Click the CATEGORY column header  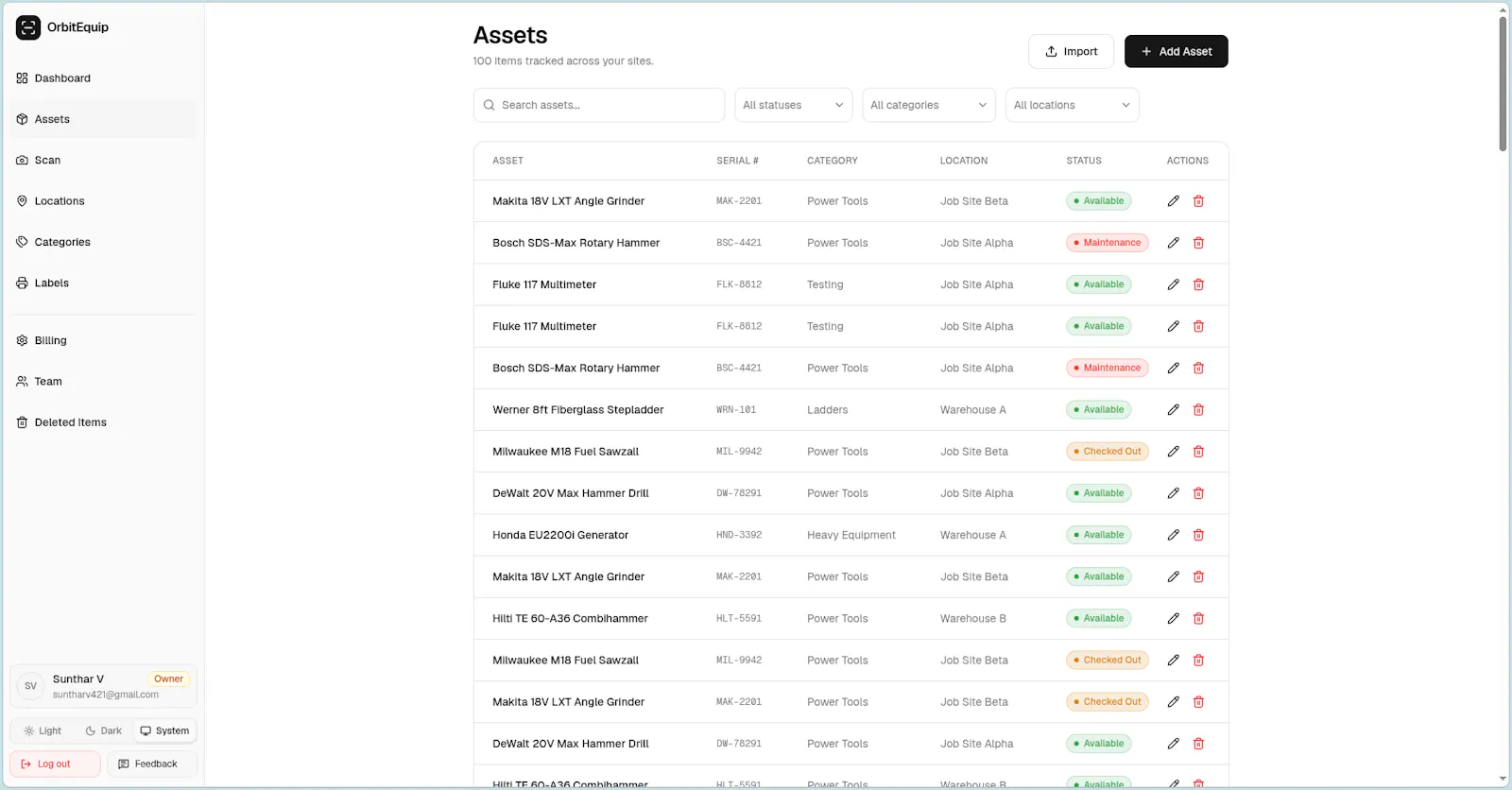click(x=833, y=161)
